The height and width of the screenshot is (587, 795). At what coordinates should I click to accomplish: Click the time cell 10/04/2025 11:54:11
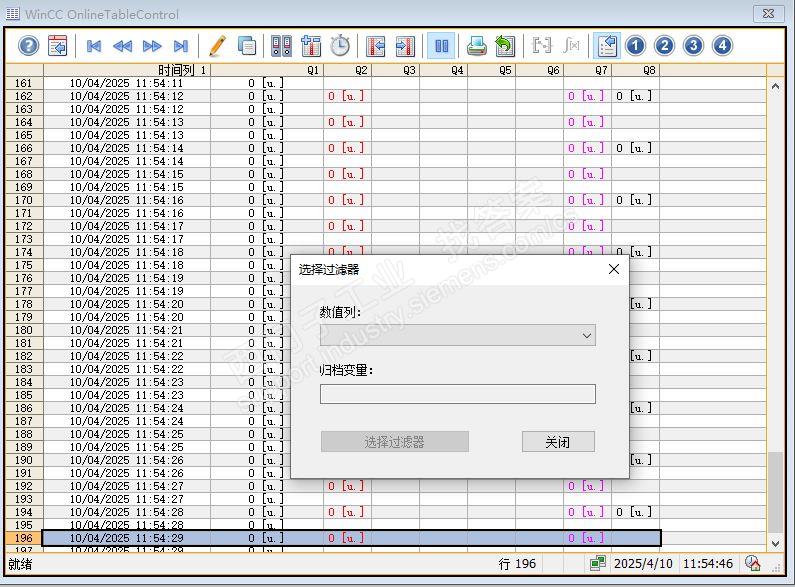coord(127,83)
